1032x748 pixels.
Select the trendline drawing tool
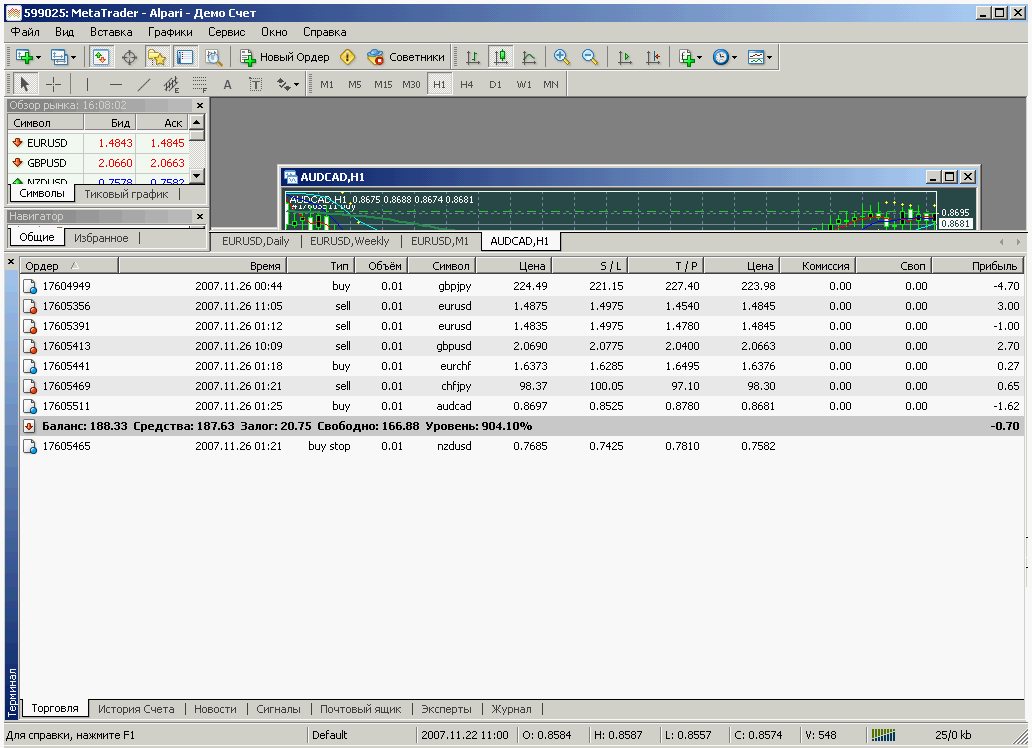point(143,84)
